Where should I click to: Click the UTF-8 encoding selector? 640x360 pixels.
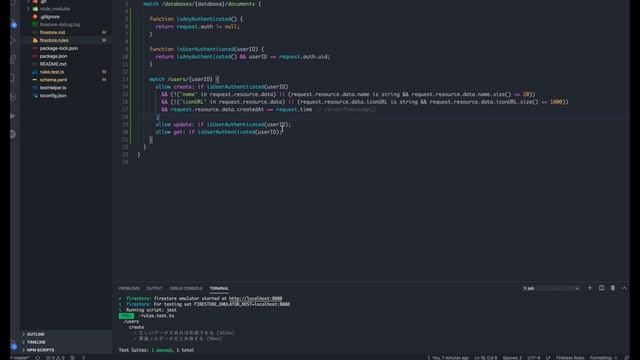pyautogui.click(x=534, y=358)
